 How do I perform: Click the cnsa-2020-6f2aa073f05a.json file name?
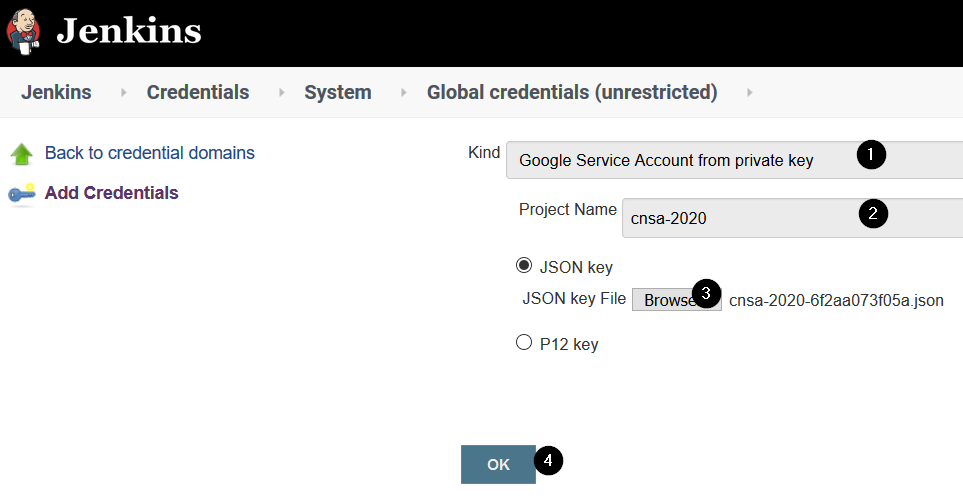point(836,300)
